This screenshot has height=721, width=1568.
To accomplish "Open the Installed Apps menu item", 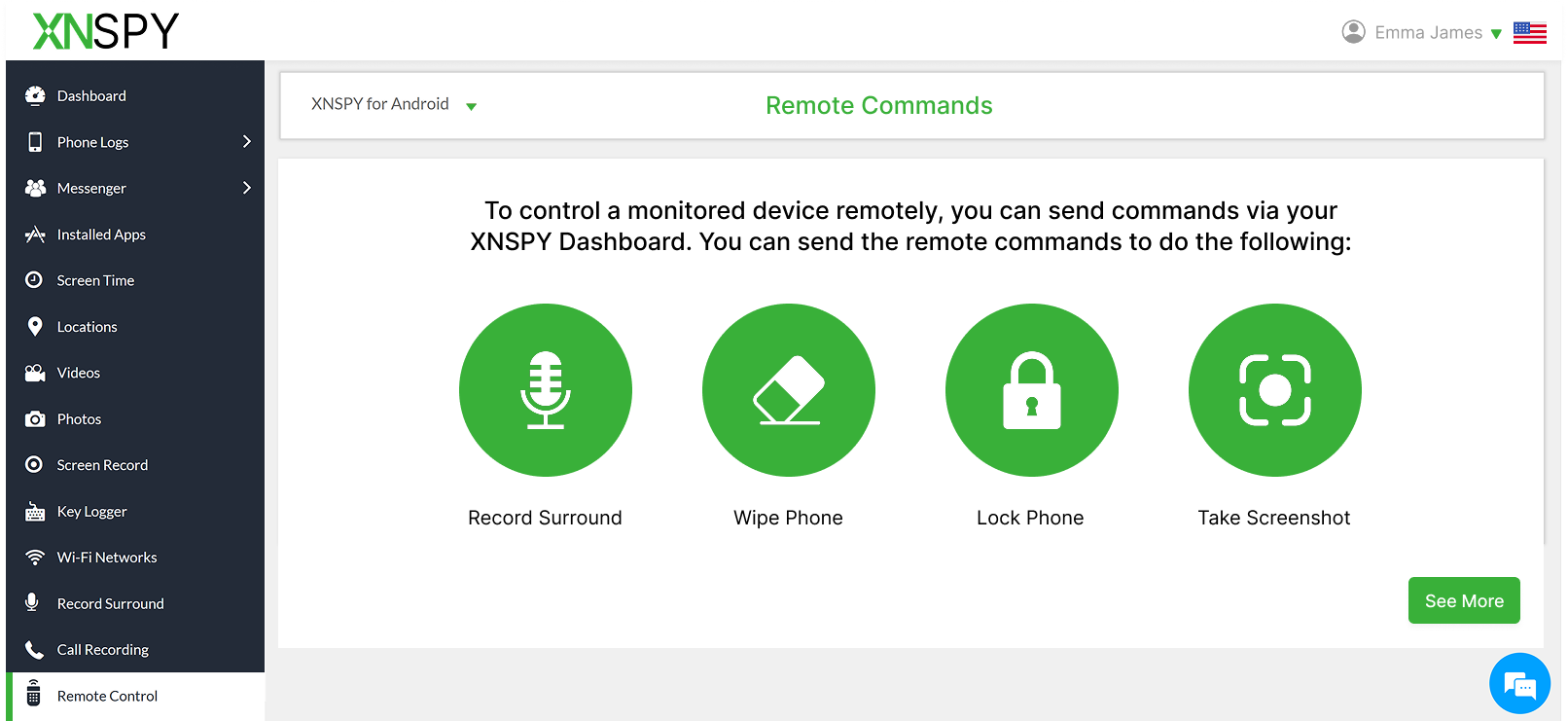I will point(135,234).
